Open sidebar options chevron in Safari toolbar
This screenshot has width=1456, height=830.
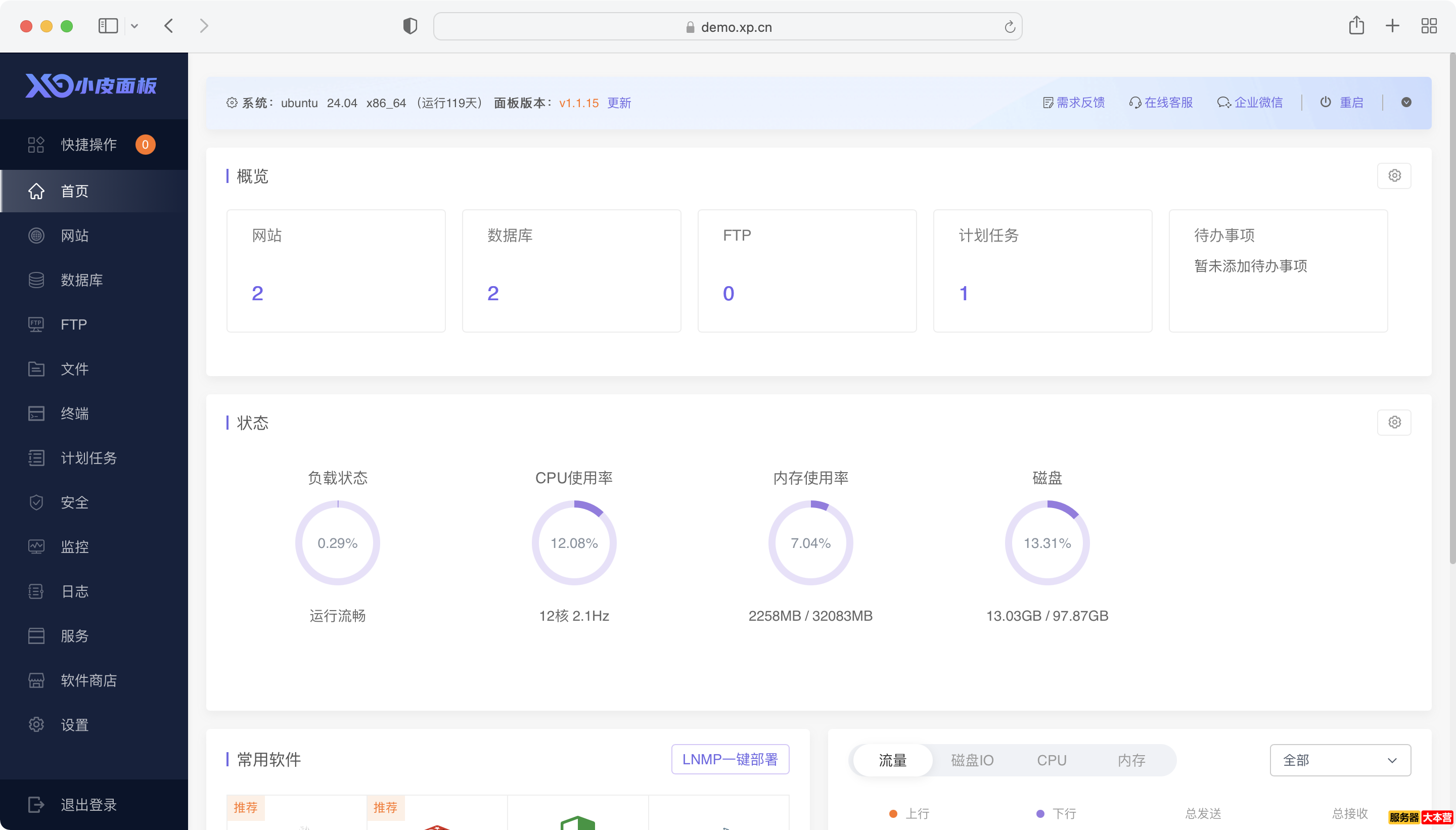point(134,26)
